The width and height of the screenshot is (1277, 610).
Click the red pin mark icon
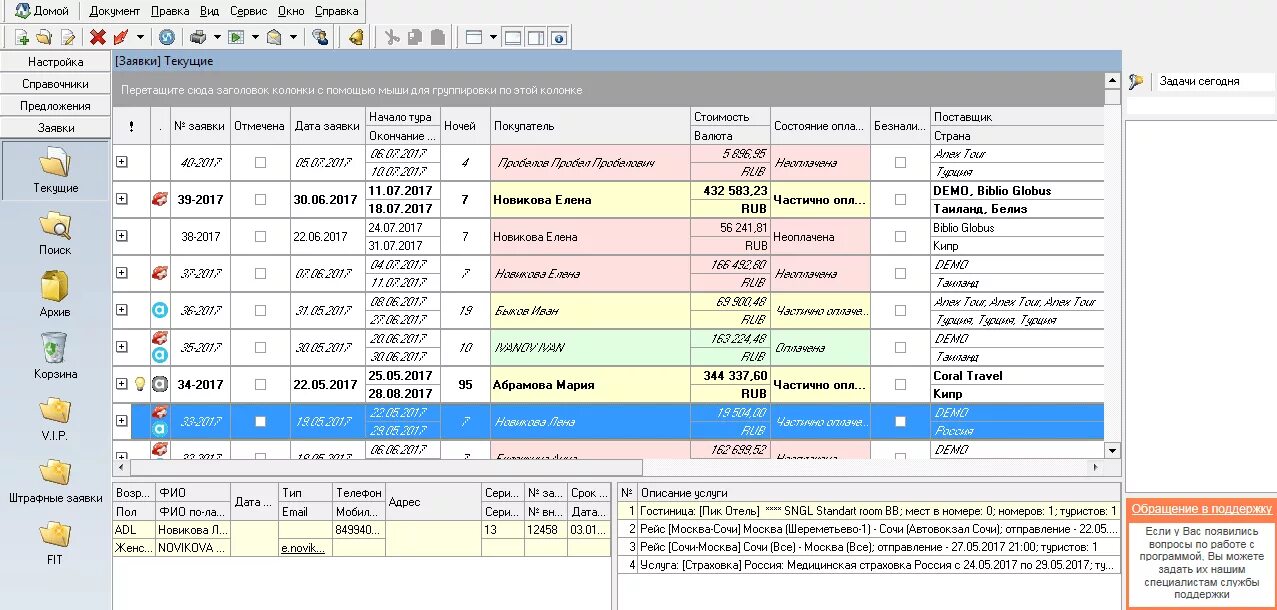pos(121,38)
